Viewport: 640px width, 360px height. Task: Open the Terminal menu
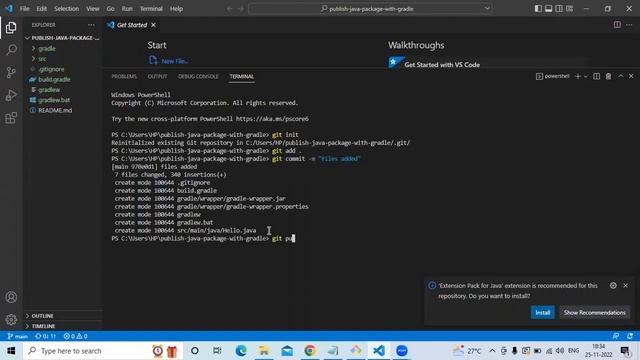click(151, 9)
